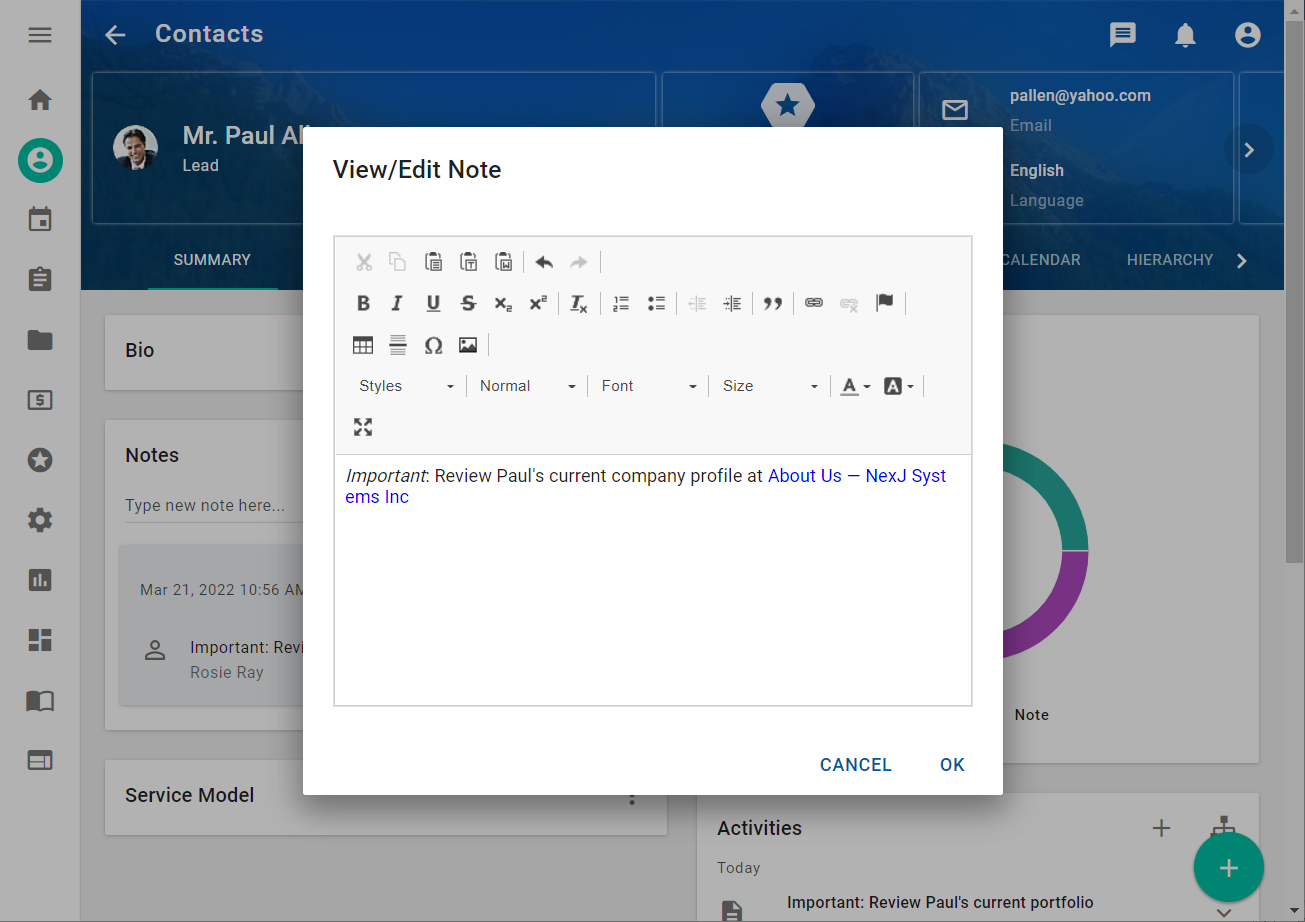Open the text color picker
This screenshot has width=1305, height=922.
click(x=854, y=386)
